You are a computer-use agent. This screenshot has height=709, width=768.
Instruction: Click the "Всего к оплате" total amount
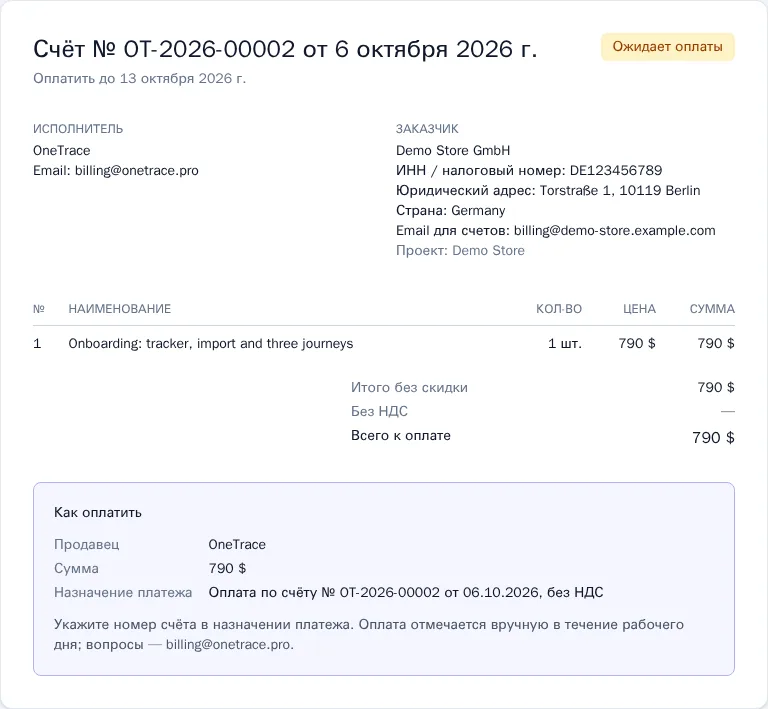[713, 437]
